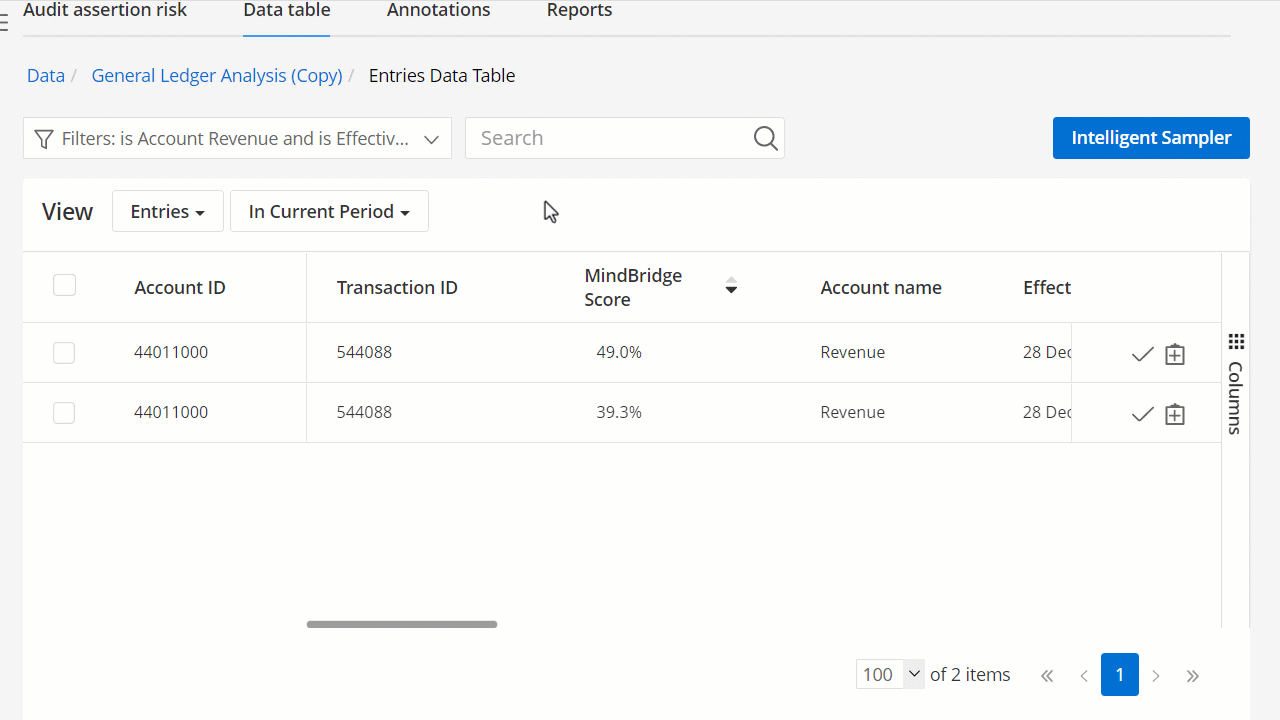Click the Intelligent Sampler button
This screenshot has width=1280, height=720.
tap(1151, 138)
